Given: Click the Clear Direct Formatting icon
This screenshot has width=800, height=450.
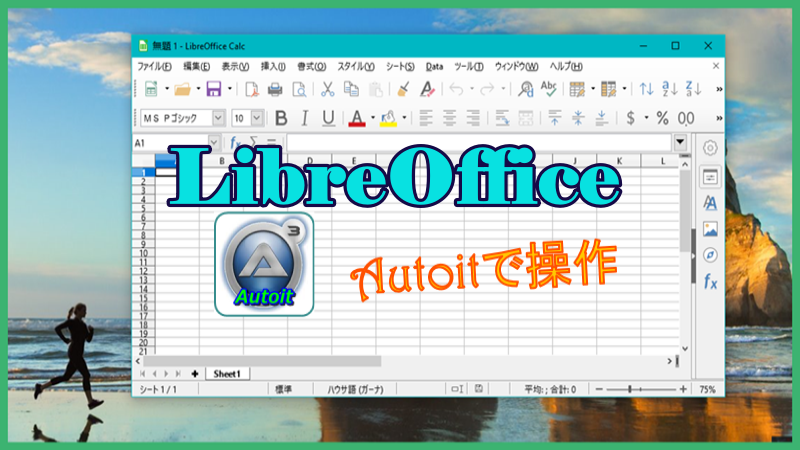Looking at the screenshot, I should 427,89.
